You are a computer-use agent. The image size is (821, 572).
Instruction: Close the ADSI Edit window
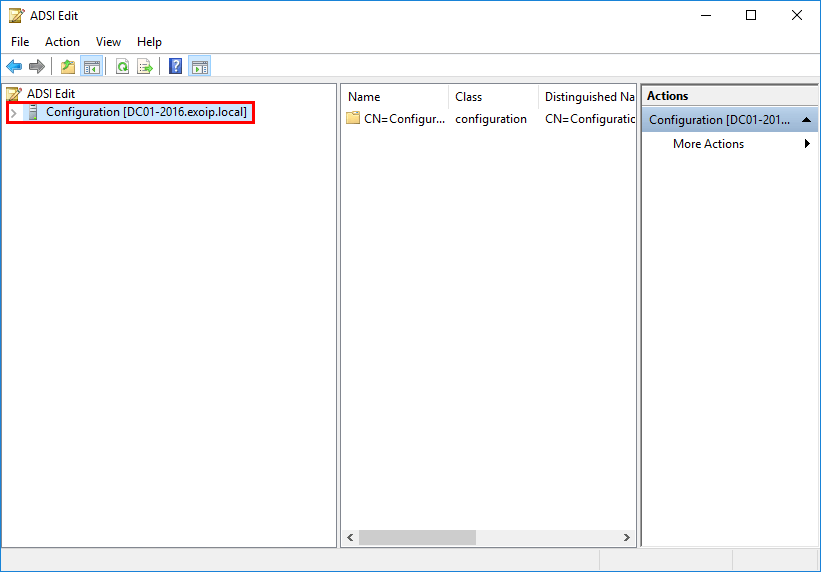pyautogui.click(x=797, y=16)
